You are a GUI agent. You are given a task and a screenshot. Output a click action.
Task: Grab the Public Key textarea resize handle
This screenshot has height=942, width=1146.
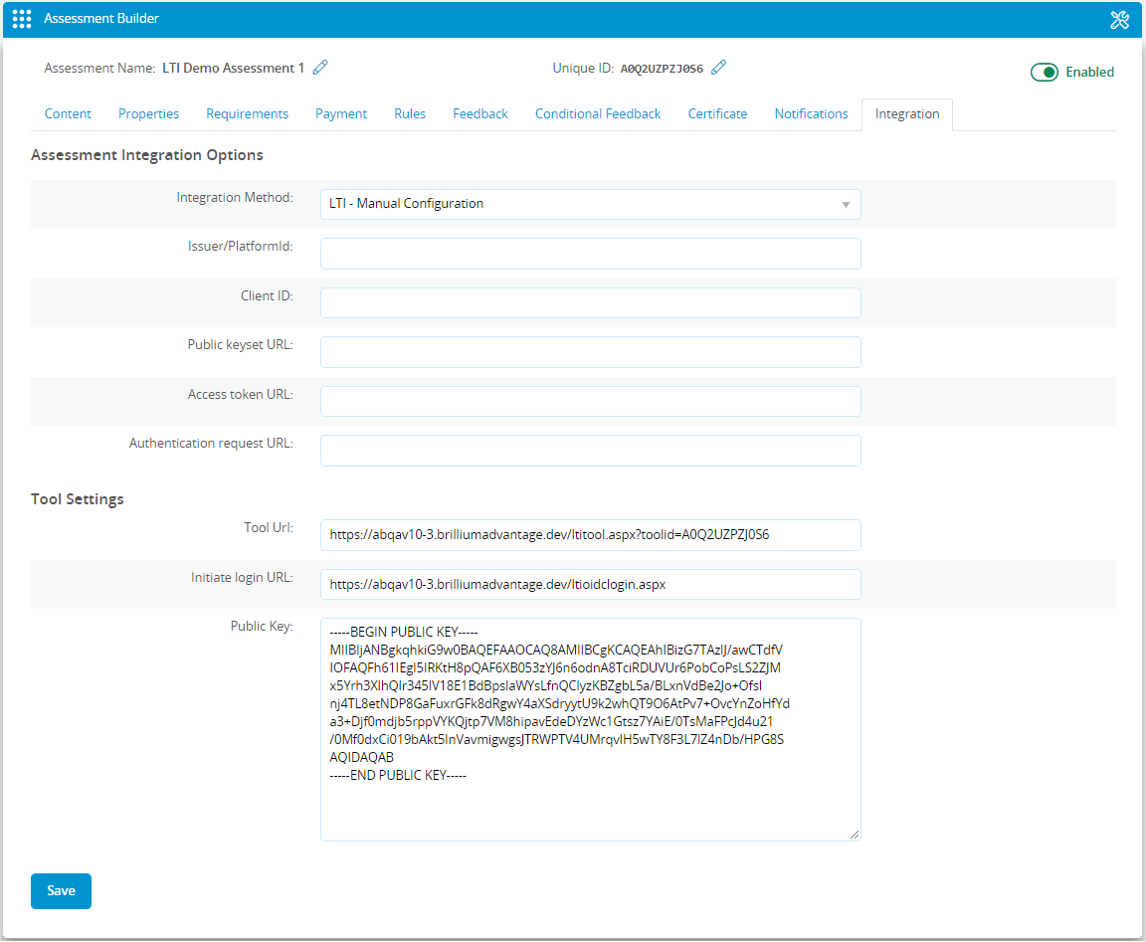(x=854, y=835)
